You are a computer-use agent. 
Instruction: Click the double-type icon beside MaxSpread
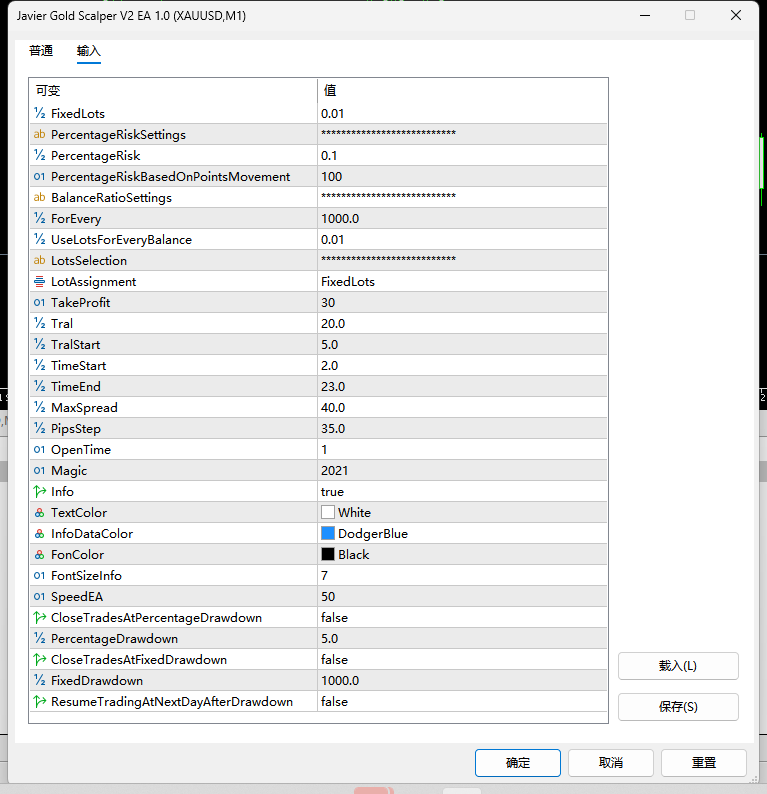coord(39,408)
